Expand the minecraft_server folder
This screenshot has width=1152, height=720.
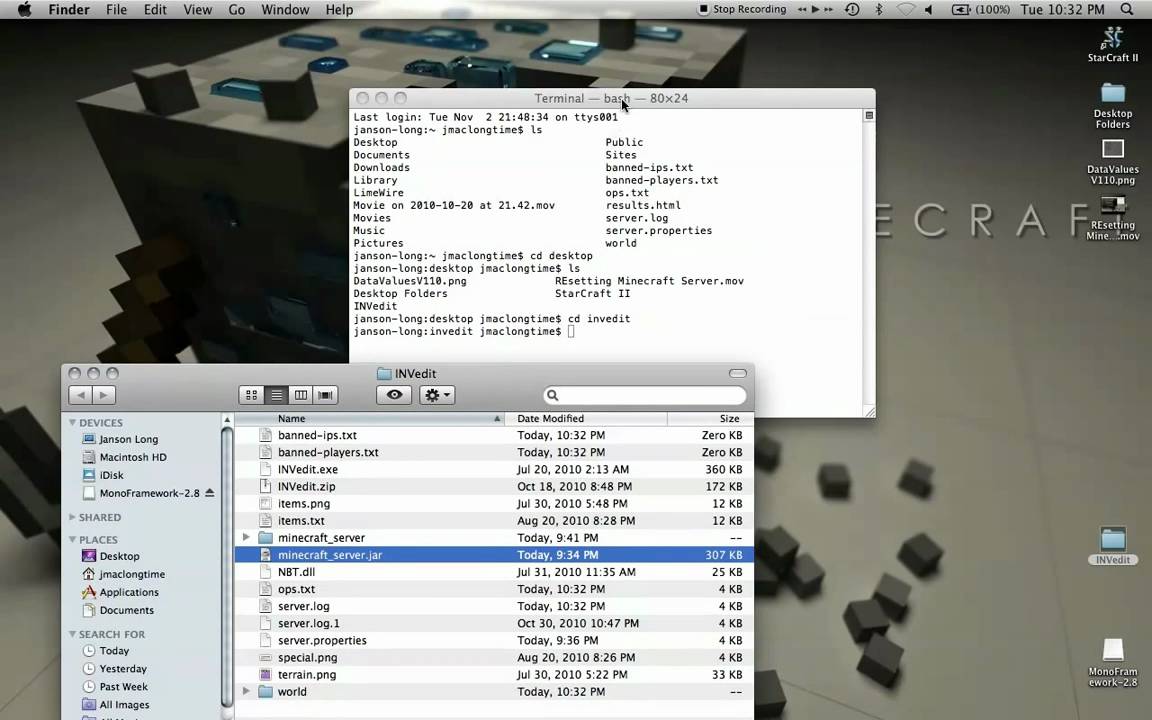pos(246,538)
